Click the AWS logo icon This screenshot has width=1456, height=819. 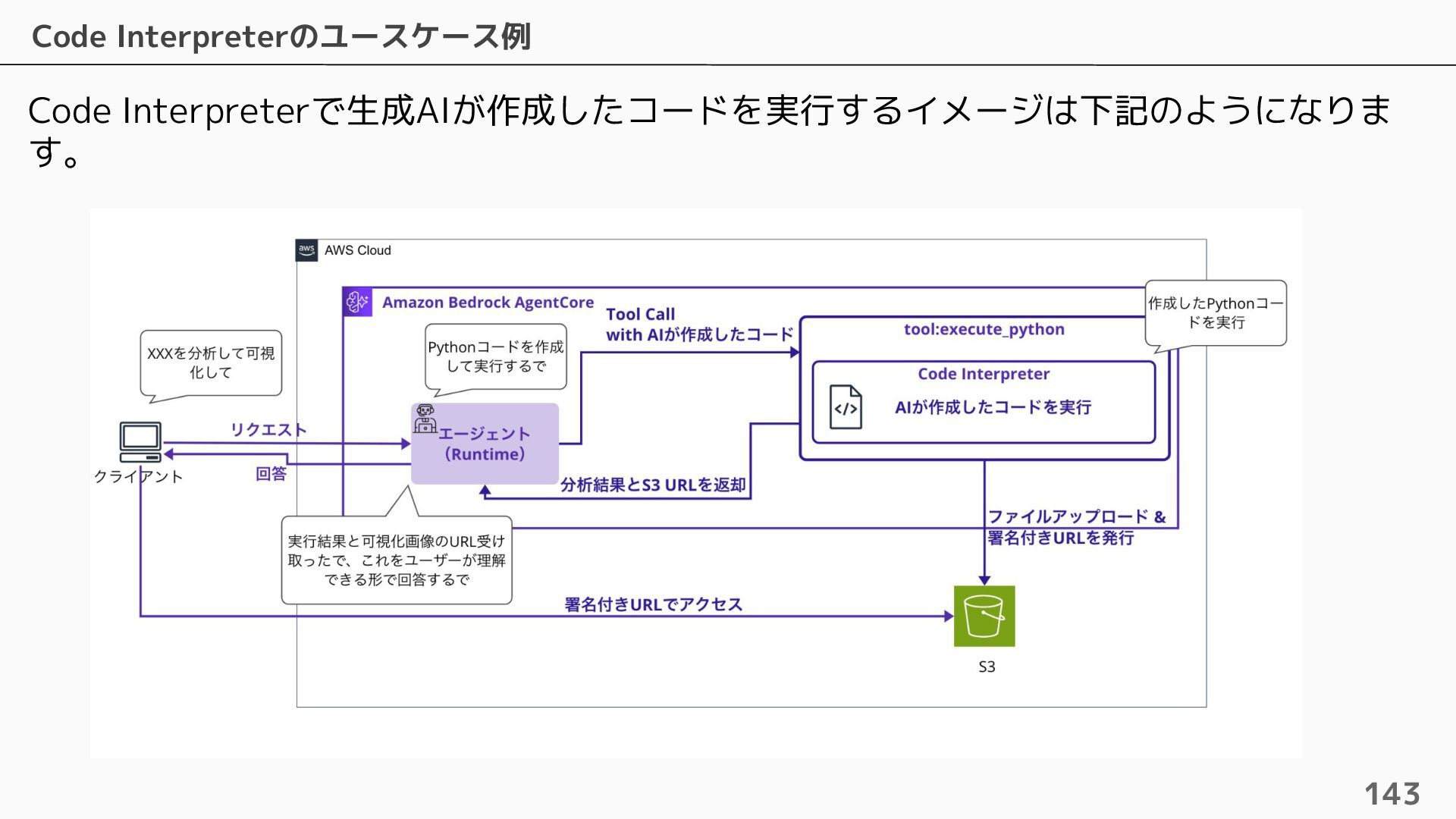pyautogui.click(x=306, y=250)
